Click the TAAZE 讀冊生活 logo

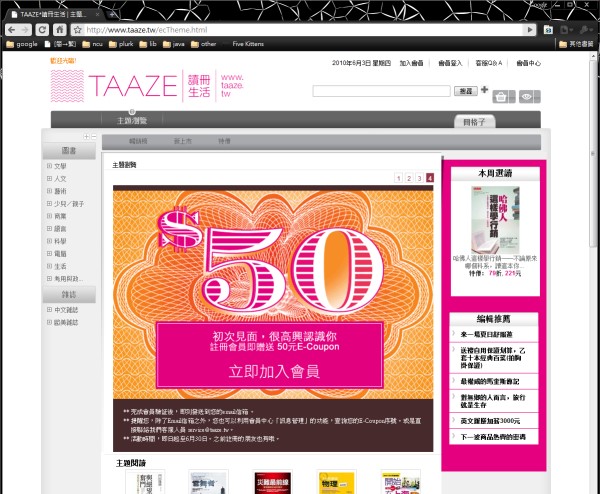click(x=147, y=86)
